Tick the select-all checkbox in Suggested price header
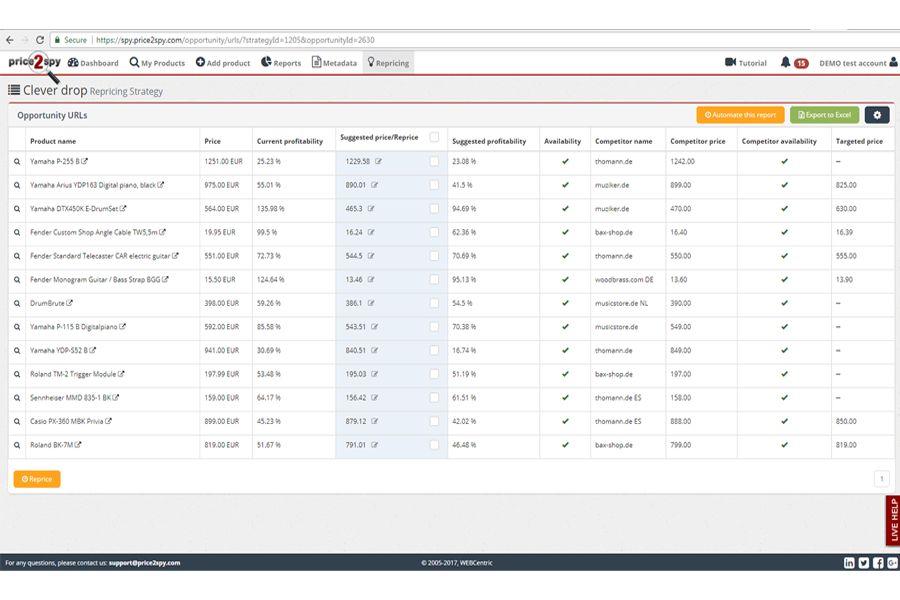This screenshot has height=600, width=900. 435,137
